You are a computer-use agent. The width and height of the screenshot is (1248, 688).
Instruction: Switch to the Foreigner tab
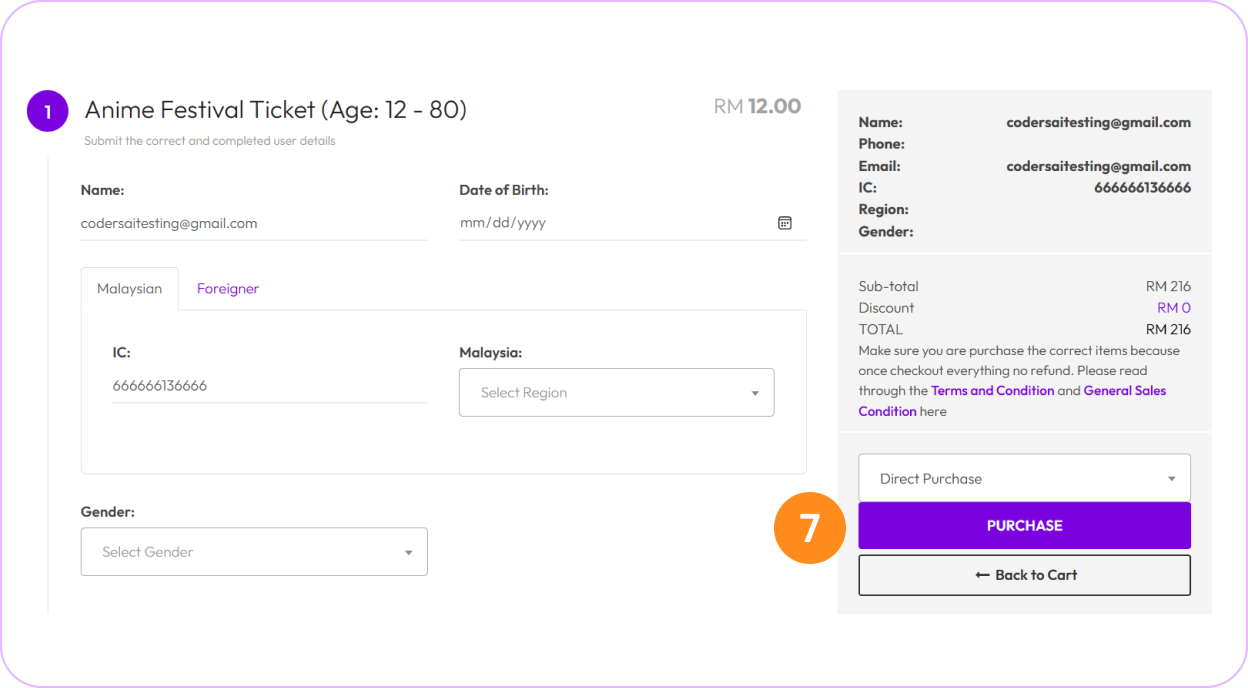pos(228,289)
